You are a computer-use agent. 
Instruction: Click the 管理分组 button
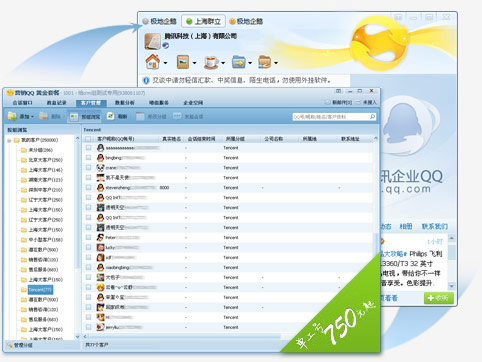tap(20, 345)
